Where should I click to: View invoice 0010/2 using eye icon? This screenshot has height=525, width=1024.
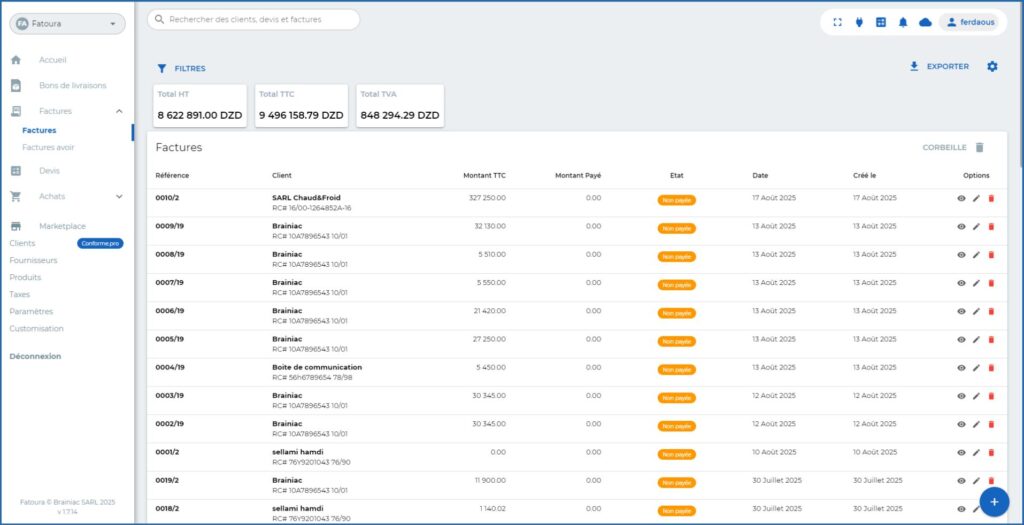pyautogui.click(x=961, y=199)
